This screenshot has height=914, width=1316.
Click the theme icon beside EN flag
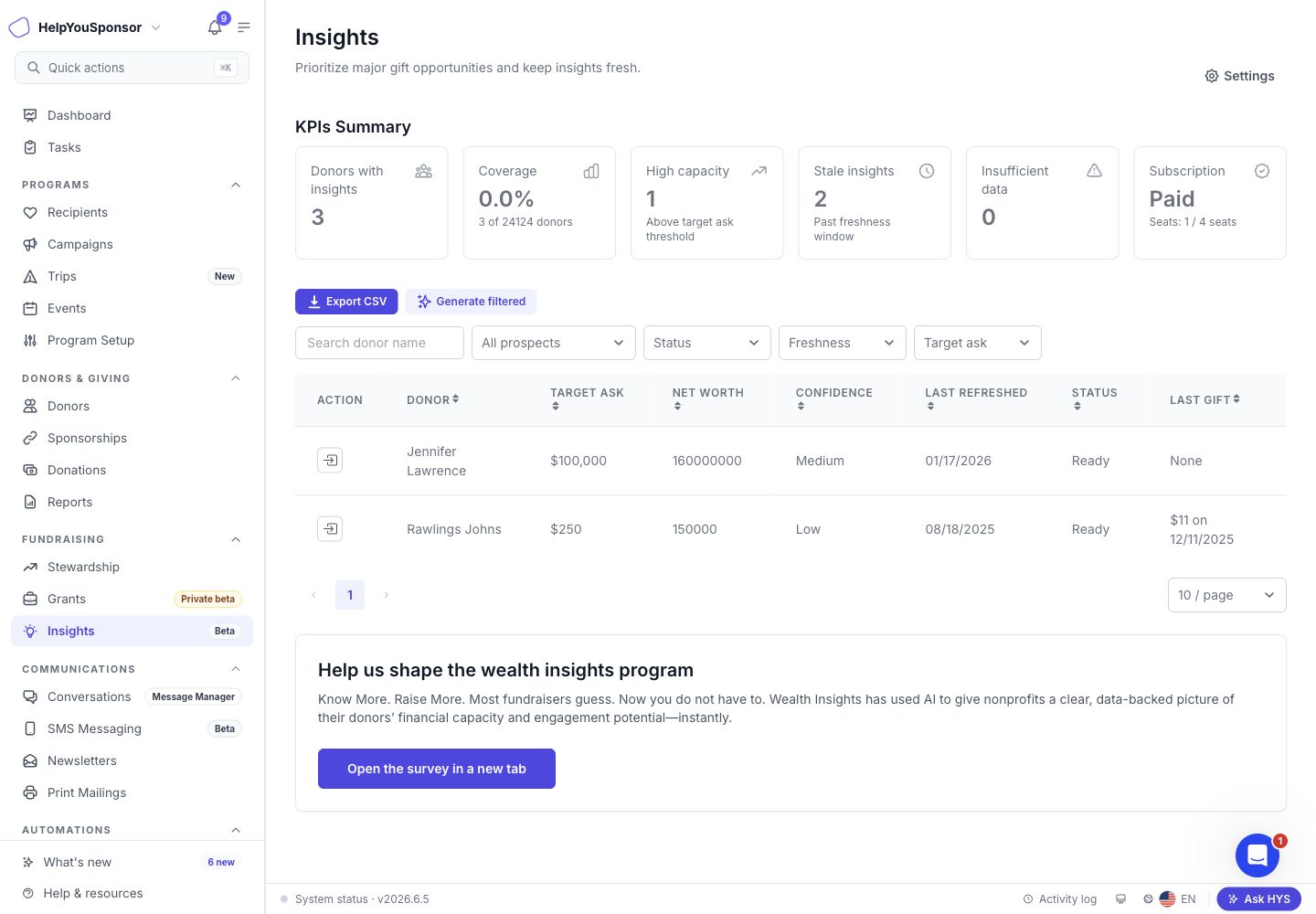pos(1148,899)
